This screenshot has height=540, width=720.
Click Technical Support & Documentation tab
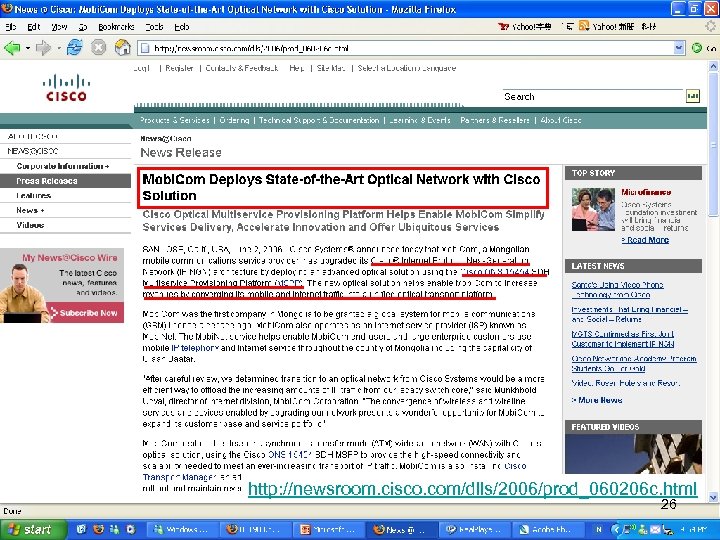pos(319,120)
